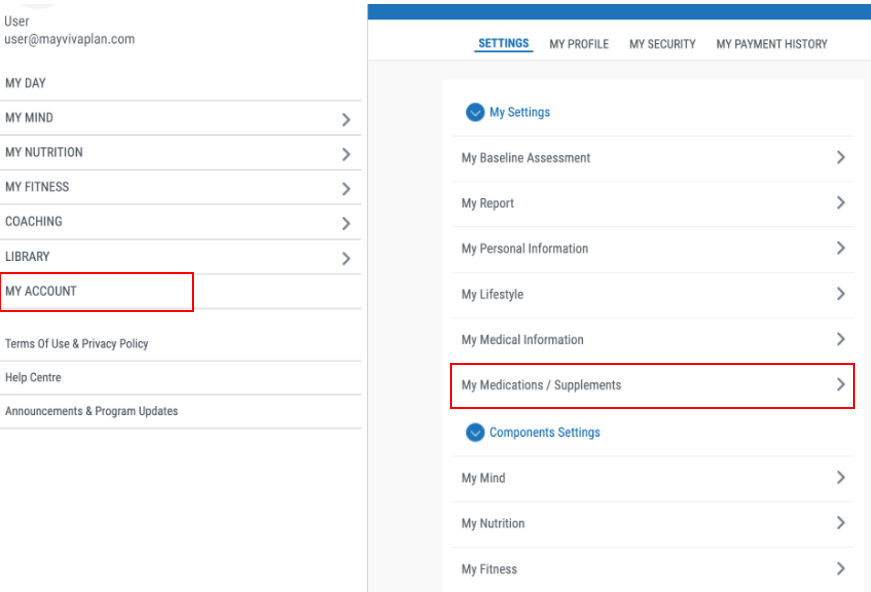Switch to the MY PROFILE tab
The image size is (871, 592).
[579, 44]
